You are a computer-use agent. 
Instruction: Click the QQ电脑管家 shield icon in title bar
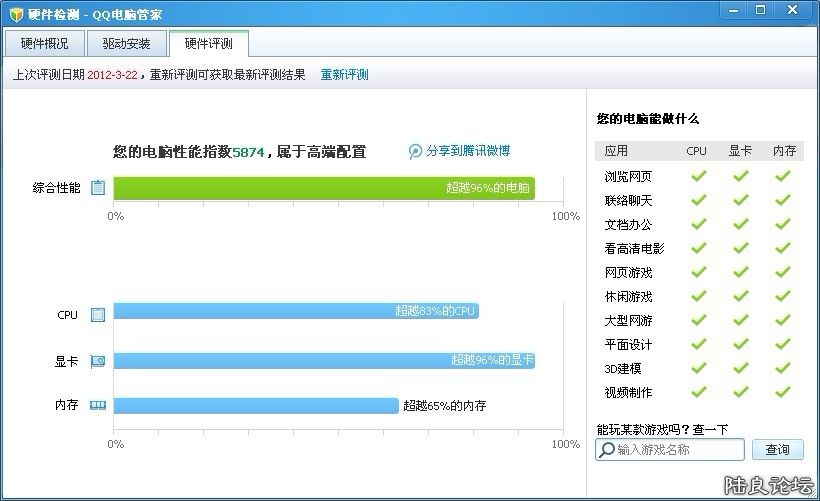(x=16, y=15)
